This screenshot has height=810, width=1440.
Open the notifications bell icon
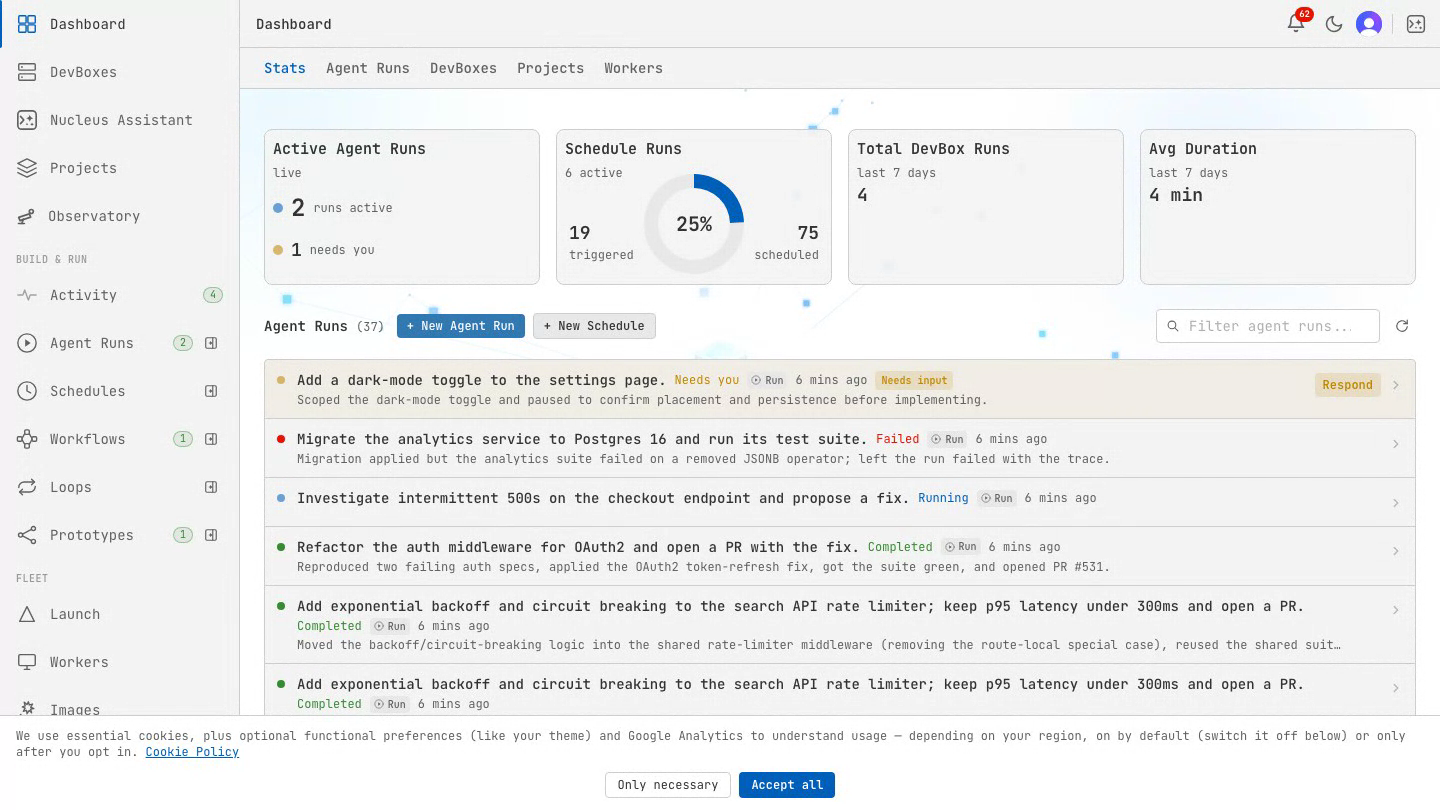[1296, 24]
